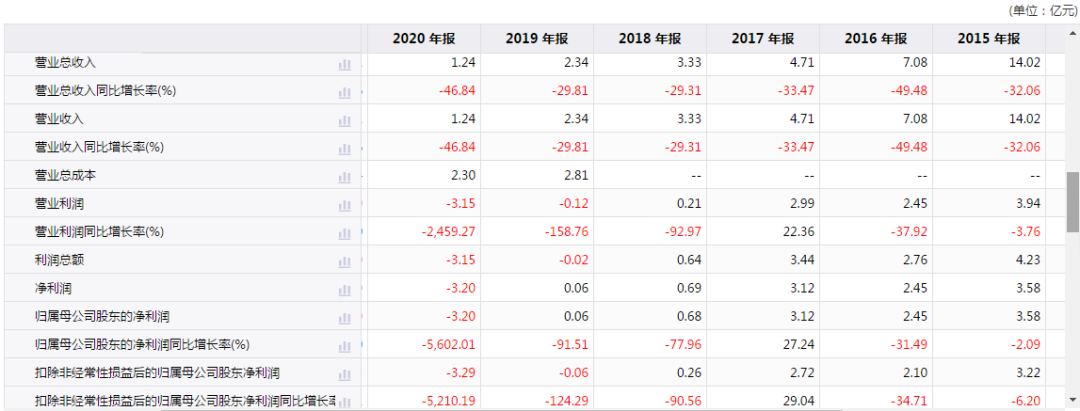1080x411 pixels.
Task: Open 利润总额 trend chart icon
Action: tap(345, 261)
